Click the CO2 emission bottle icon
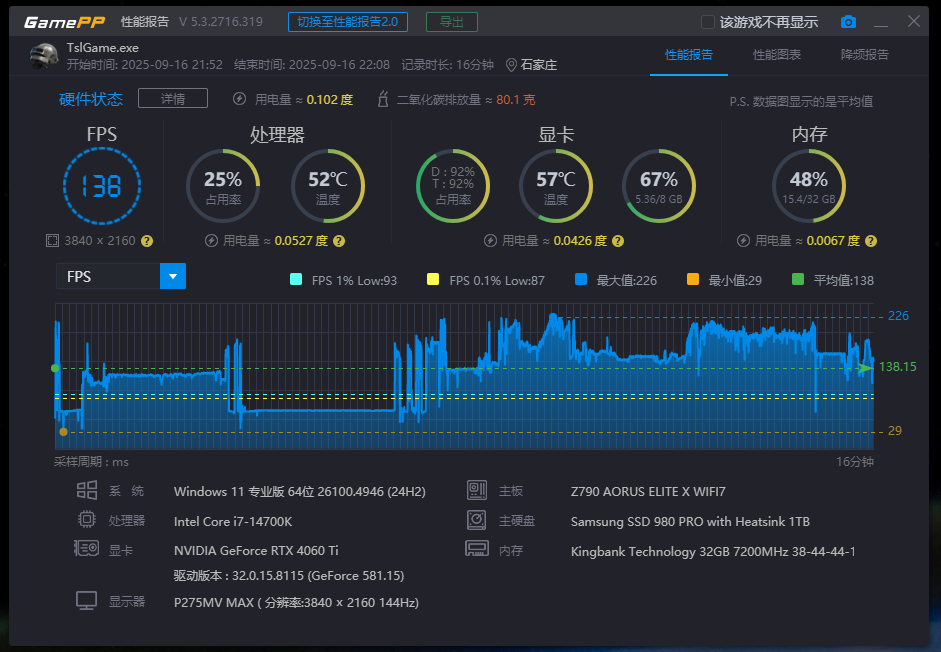The image size is (941, 652). 383,99
